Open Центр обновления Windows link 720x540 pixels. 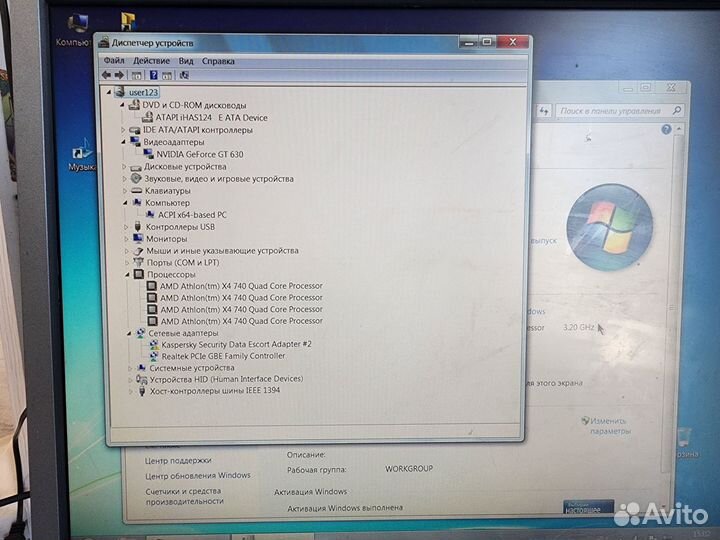(198, 475)
